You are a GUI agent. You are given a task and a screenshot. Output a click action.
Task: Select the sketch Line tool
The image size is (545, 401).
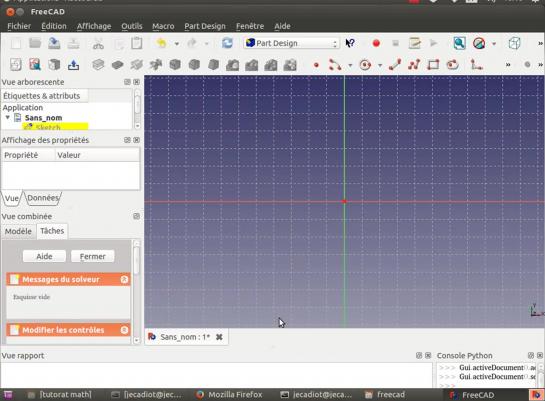pyautogui.click(x=395, y=65)
